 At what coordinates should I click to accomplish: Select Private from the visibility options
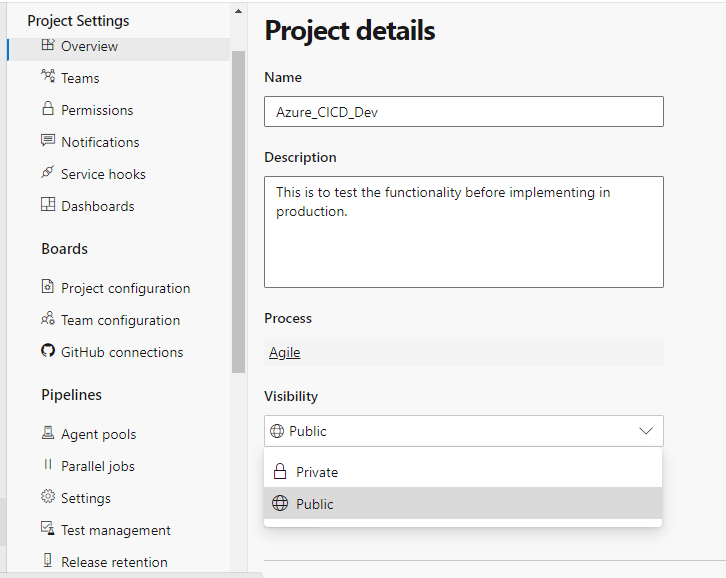point(463,472)
